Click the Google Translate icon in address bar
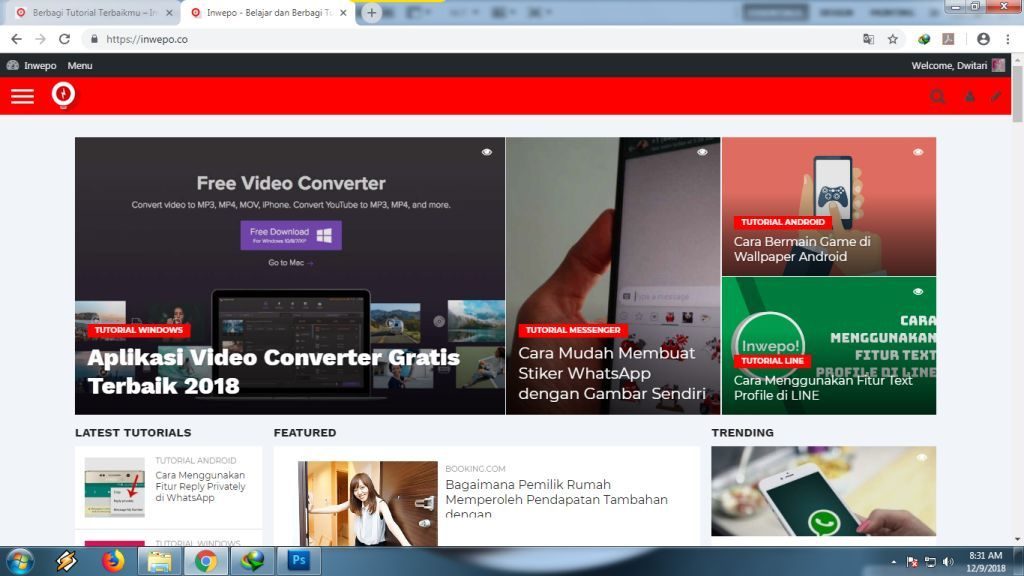 pos(868,39)
